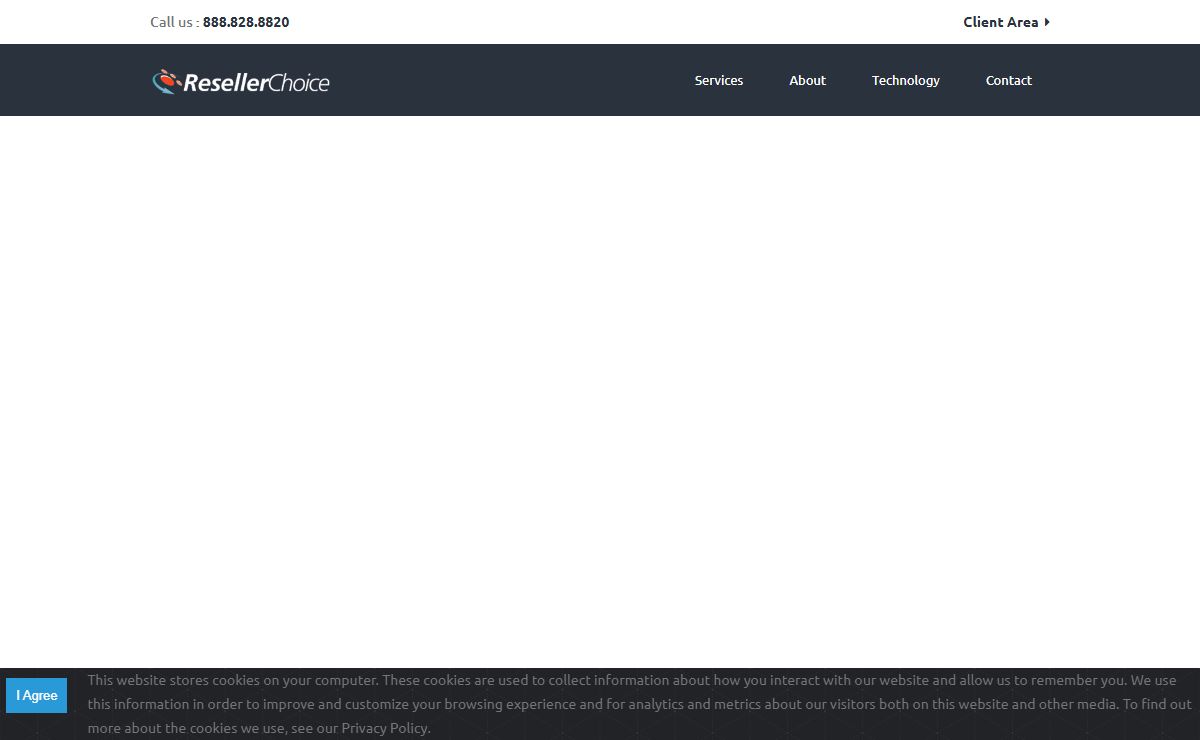Click the 'Call us :' label
The image size is (1200, 740).
175,22
